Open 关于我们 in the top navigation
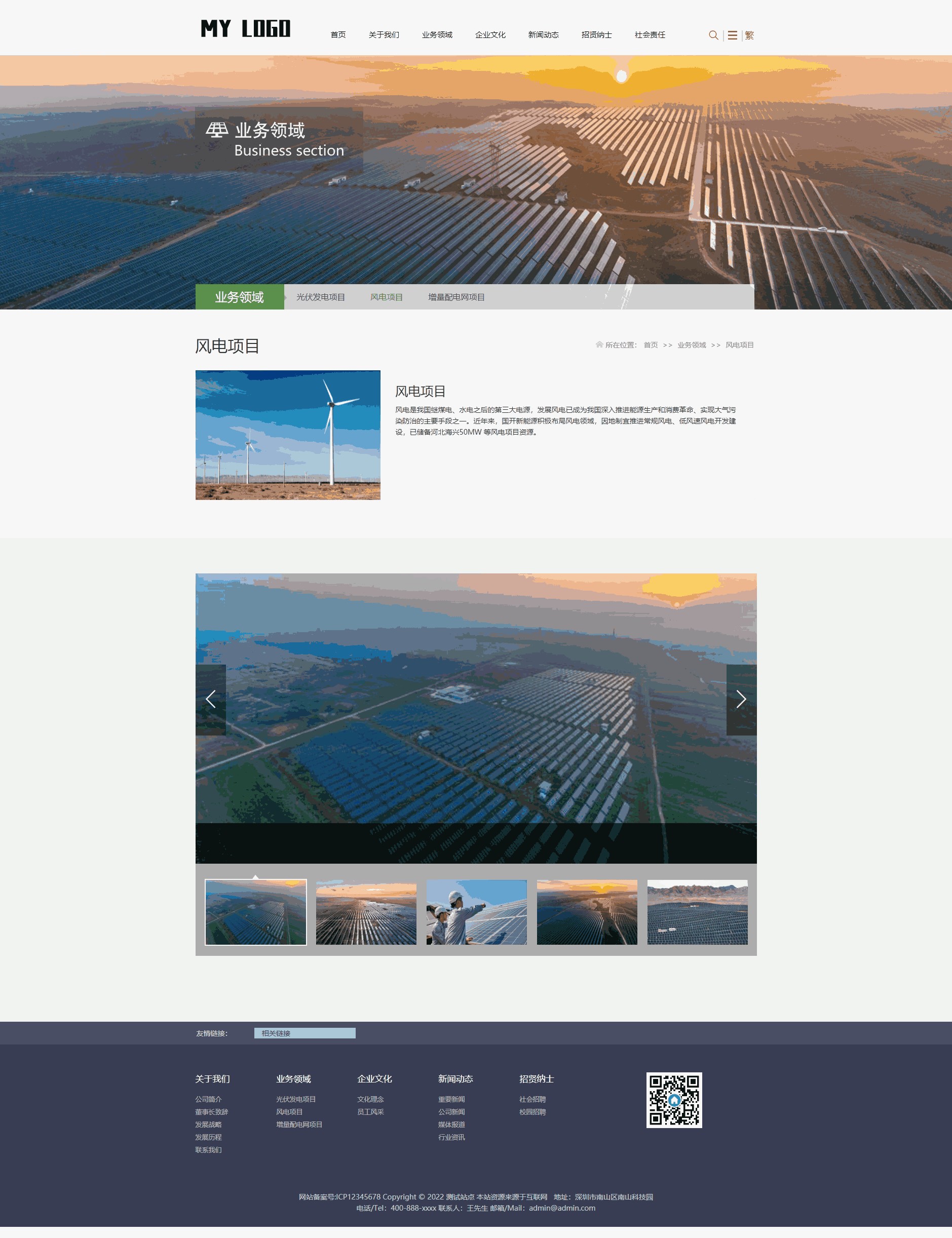 click(x=384, y=35)
